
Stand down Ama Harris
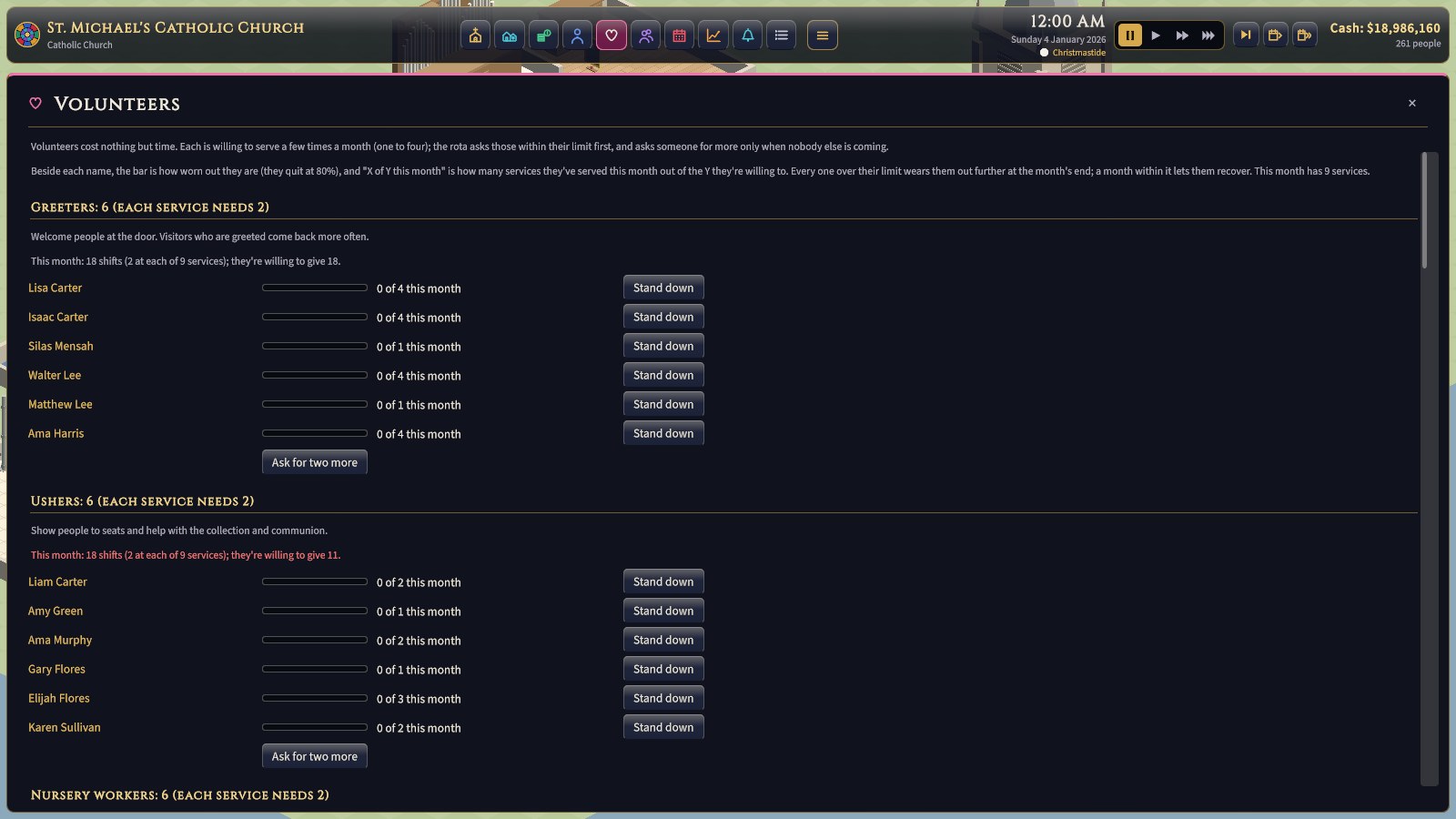pyautogui.click(x=663, y=433)
